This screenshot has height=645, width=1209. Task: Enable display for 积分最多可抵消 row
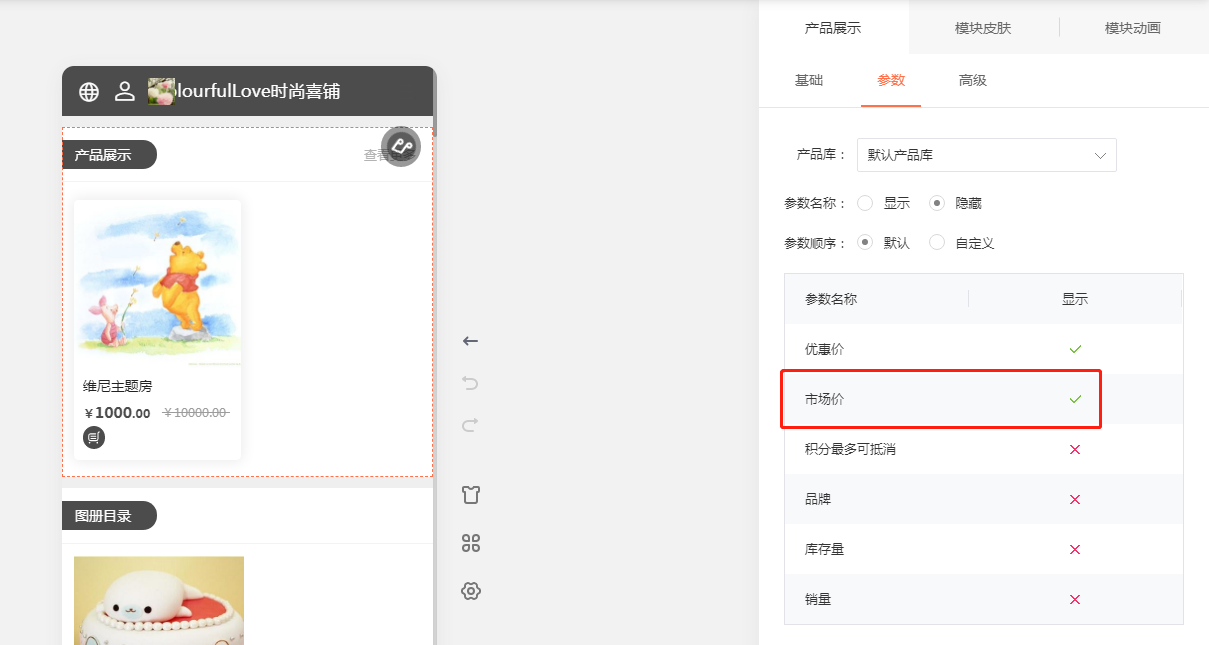[x=1075, y=449]
